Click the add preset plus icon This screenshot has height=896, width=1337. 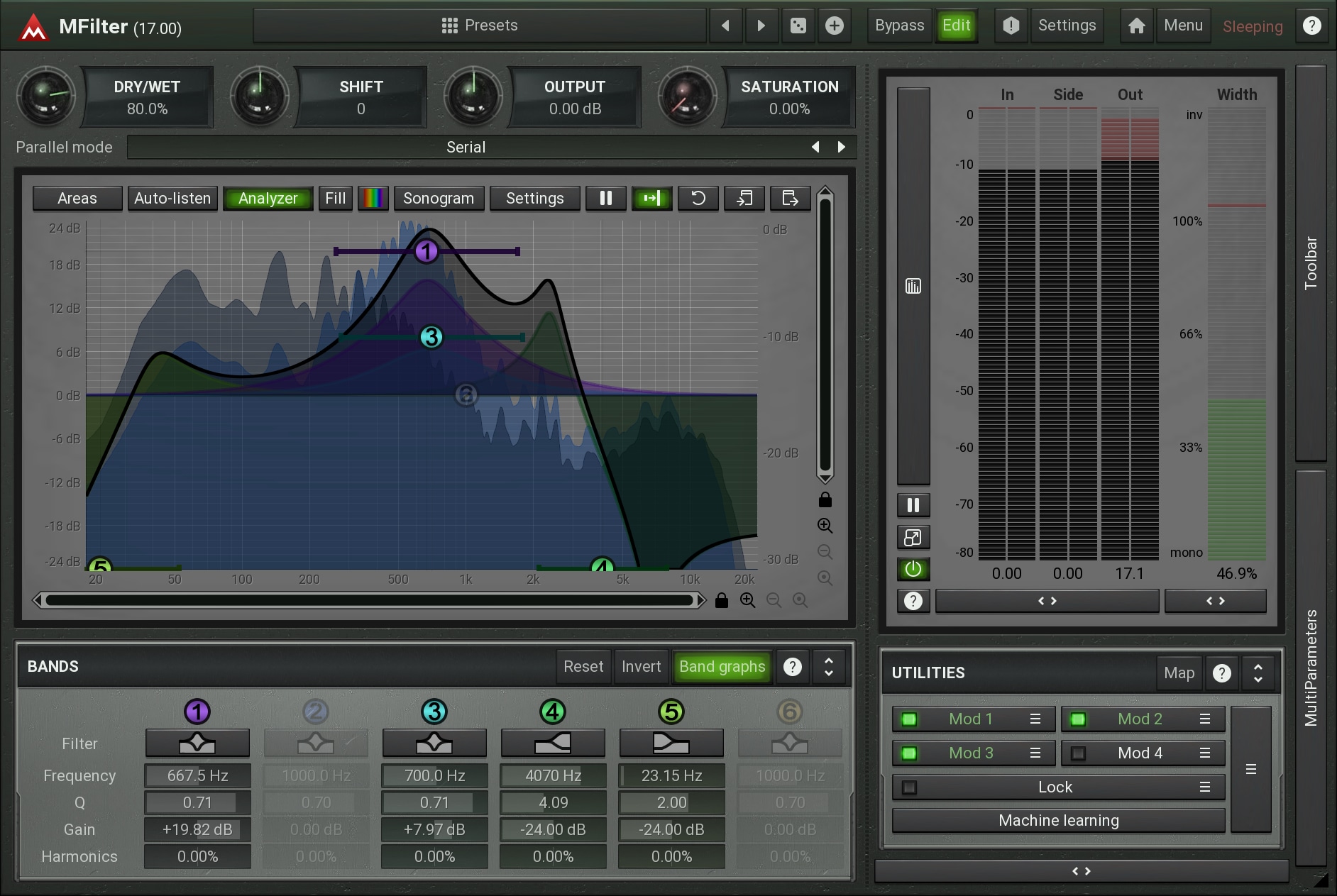point(835,26)
